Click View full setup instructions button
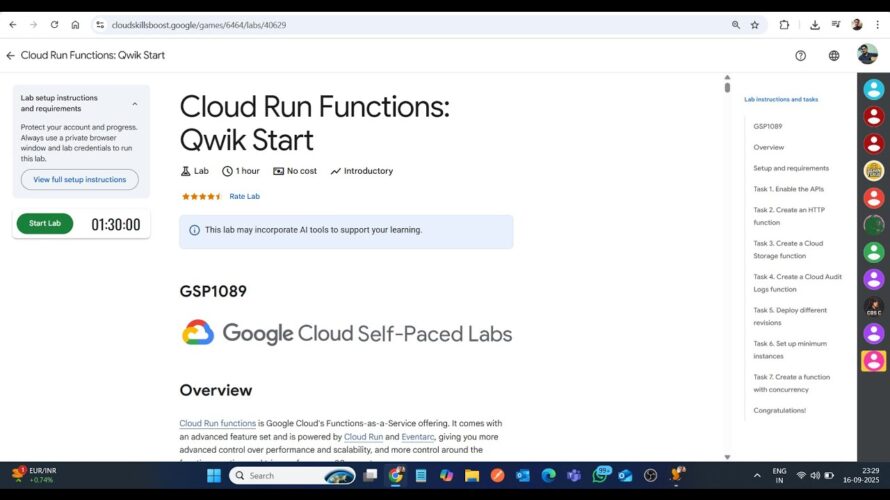The height and width of the screenshot is (500, 890). point(80,180)
